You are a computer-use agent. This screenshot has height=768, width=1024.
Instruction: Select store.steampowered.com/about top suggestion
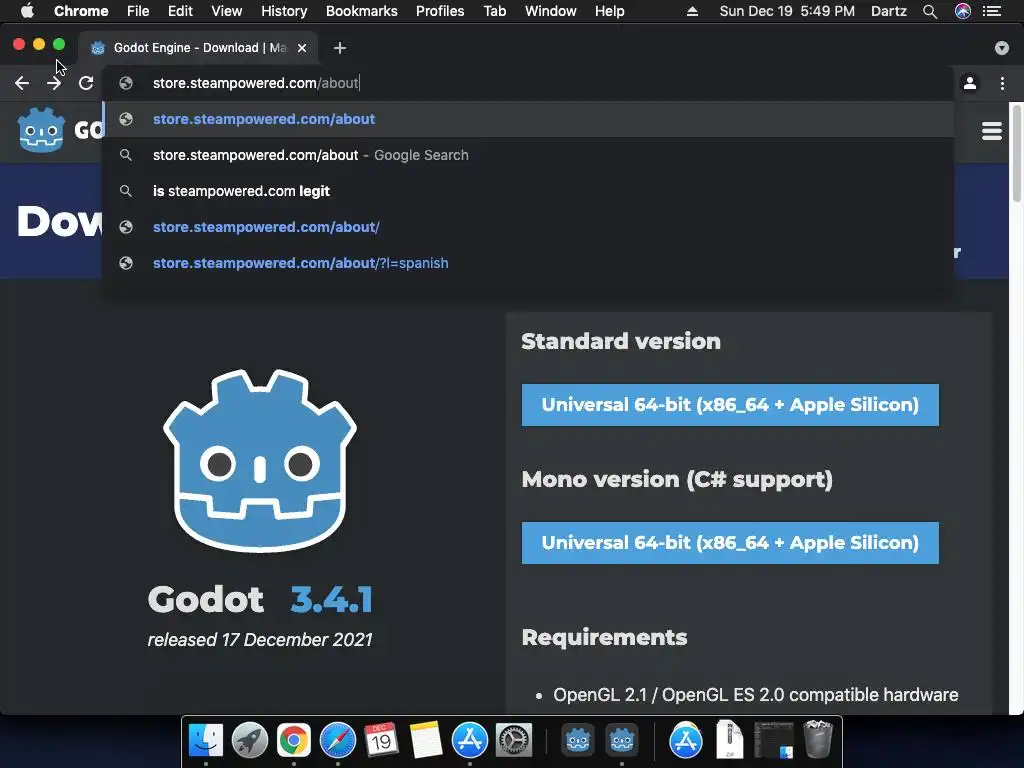click(x=528, y=119)
